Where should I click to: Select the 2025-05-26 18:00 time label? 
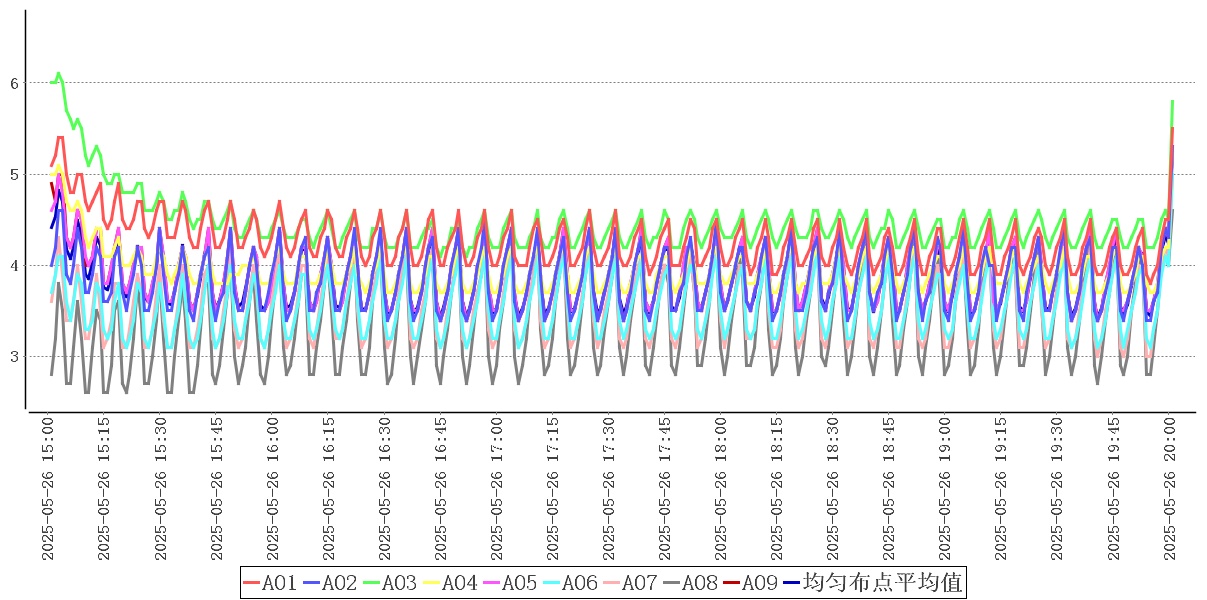pyautogui.click(x=721, y=490)
